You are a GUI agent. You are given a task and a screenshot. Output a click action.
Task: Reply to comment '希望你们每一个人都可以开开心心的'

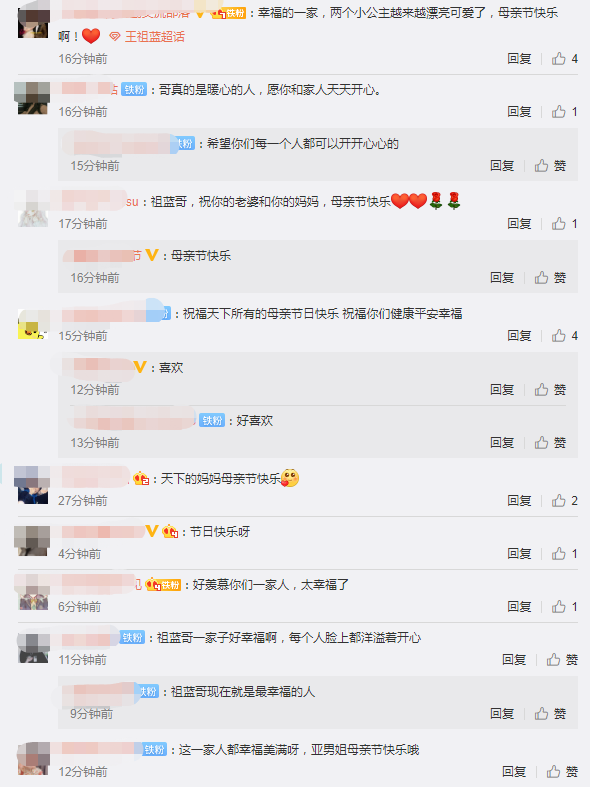pos(502,166)
